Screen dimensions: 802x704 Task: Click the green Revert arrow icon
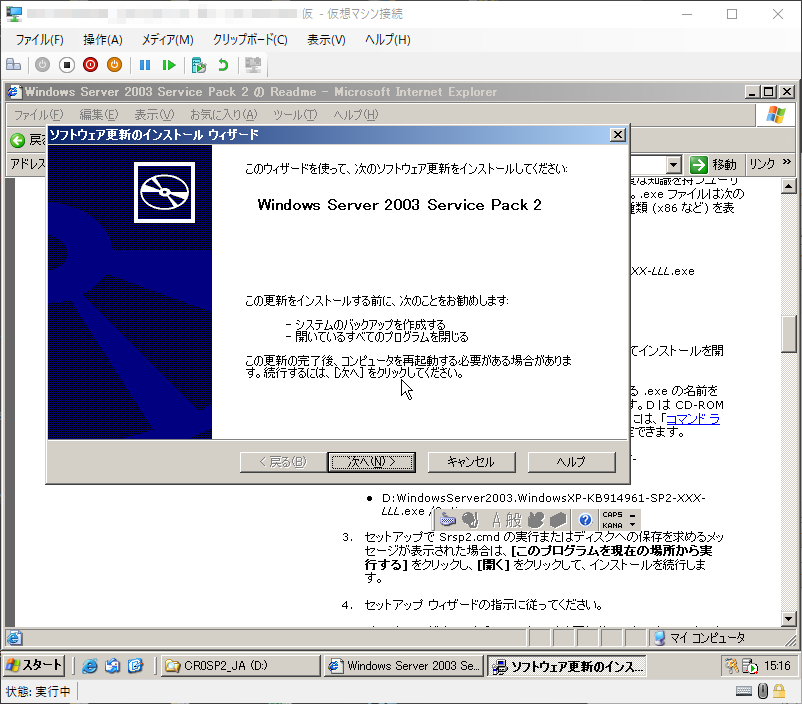click(223, 65)
